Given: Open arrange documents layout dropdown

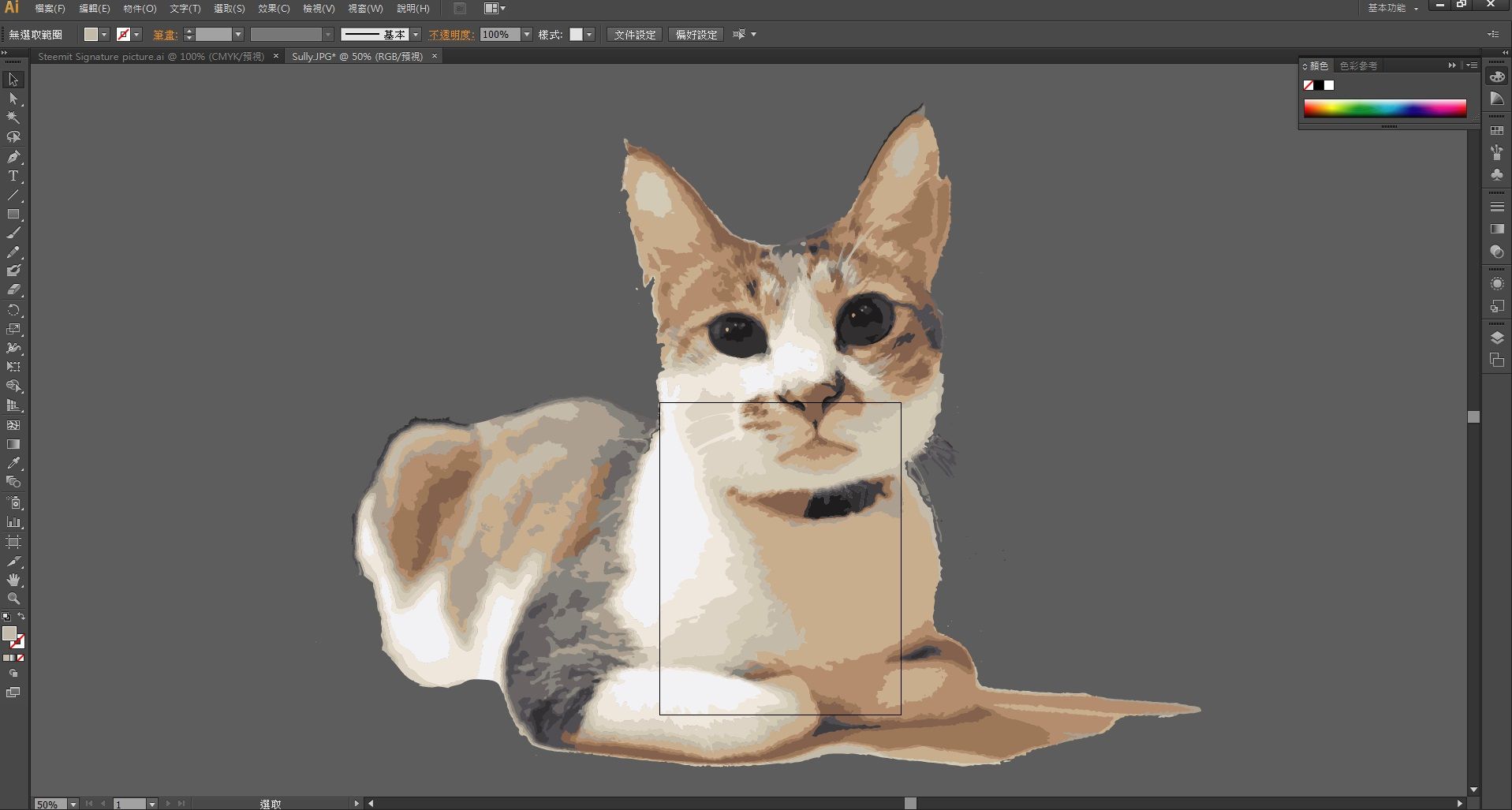Looking at the screenshot, I should pos(495,9).
